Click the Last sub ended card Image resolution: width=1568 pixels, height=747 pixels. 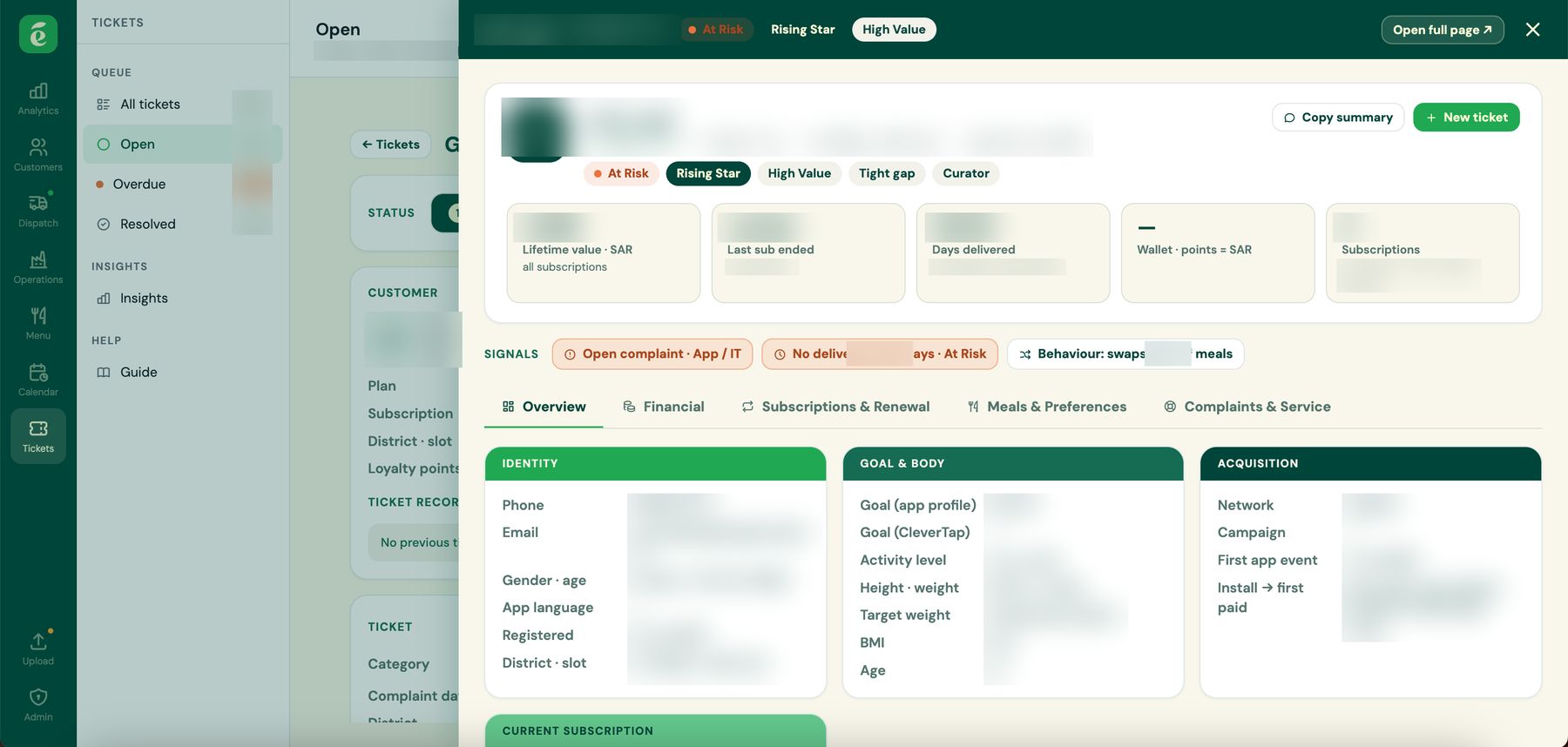coord(808,253)
